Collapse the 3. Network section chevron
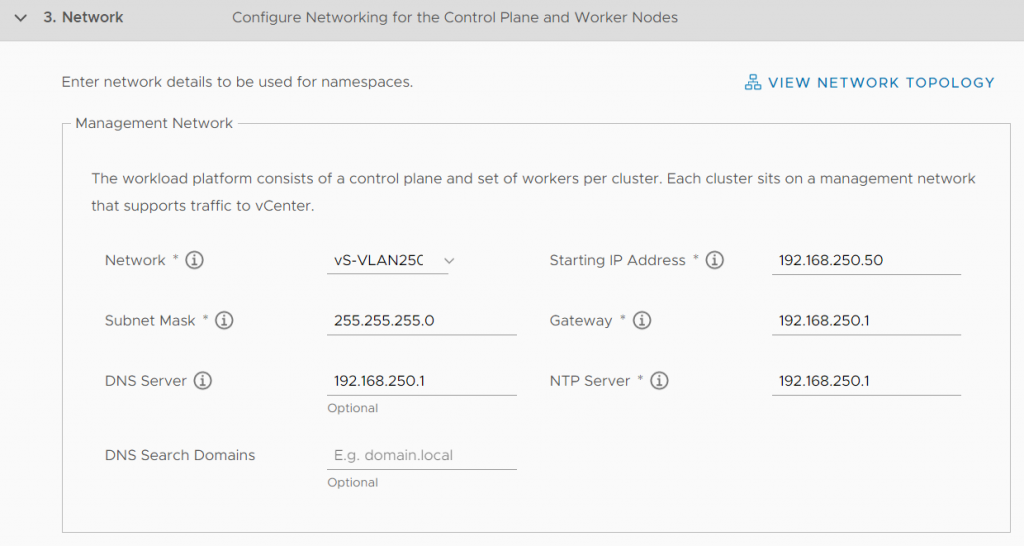 pyautogui.click(x=21, y=18)
